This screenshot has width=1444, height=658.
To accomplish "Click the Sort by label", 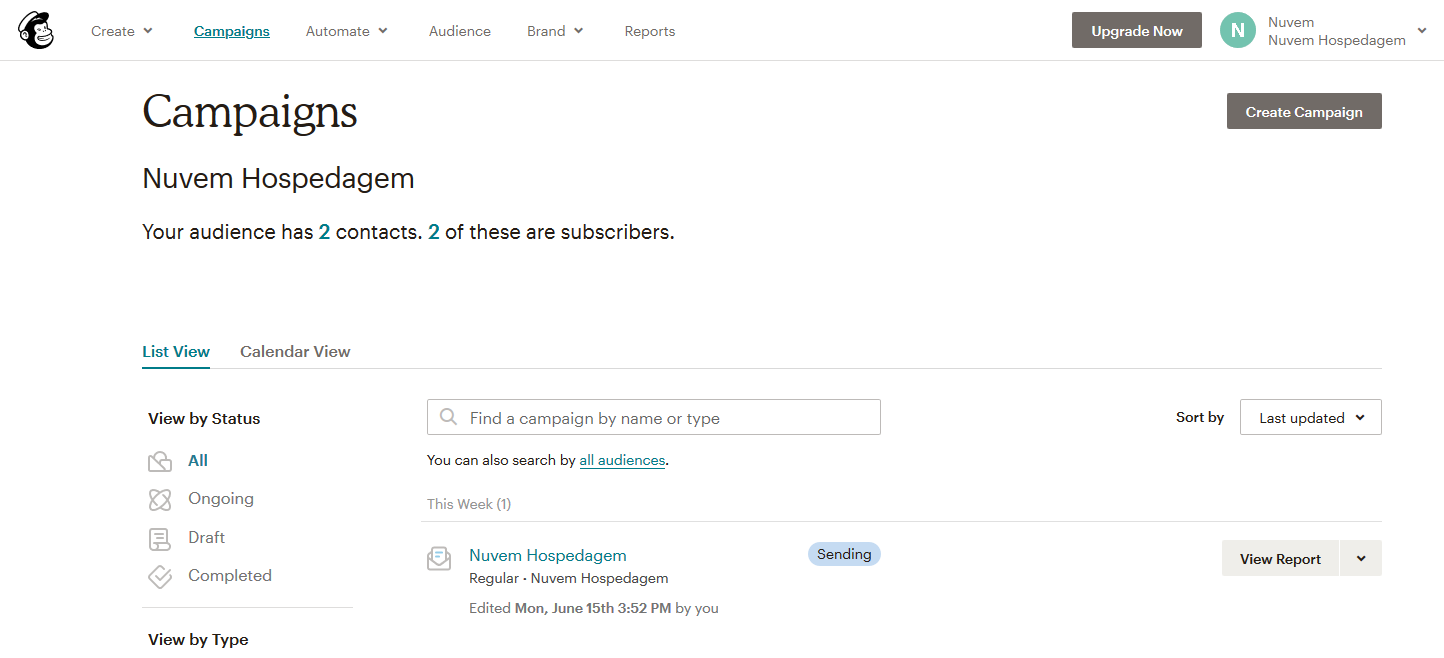I will pyautogui.click(x=1200, y=418).
